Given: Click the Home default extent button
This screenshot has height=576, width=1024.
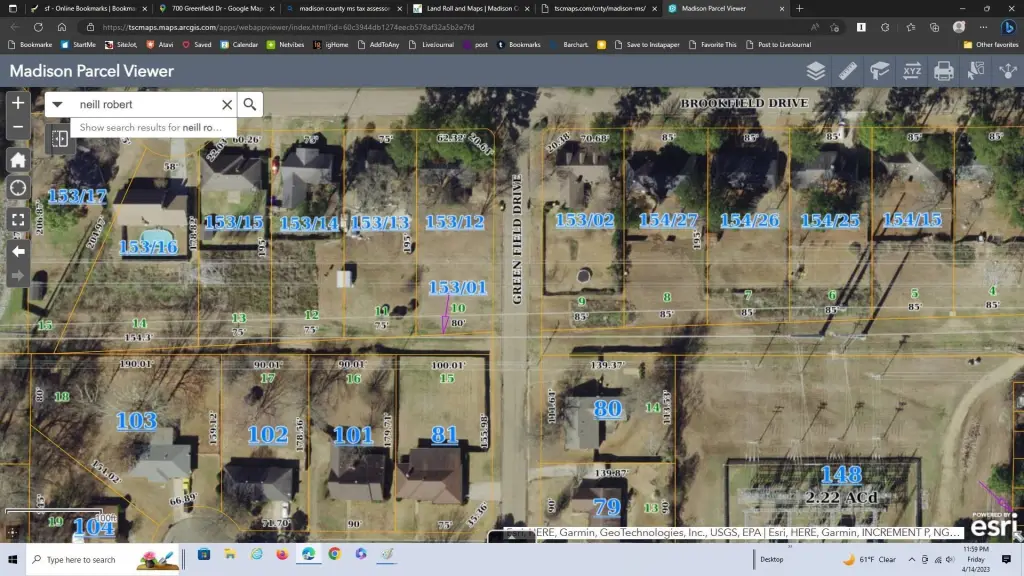Looking at the screenshot, I should tap(18, 160).
